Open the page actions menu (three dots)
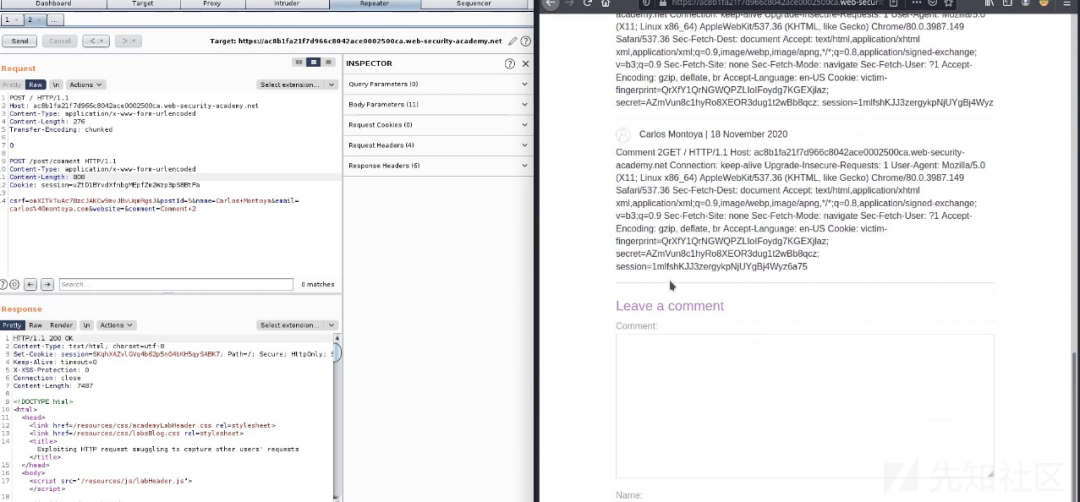 (x=915, y=3)
